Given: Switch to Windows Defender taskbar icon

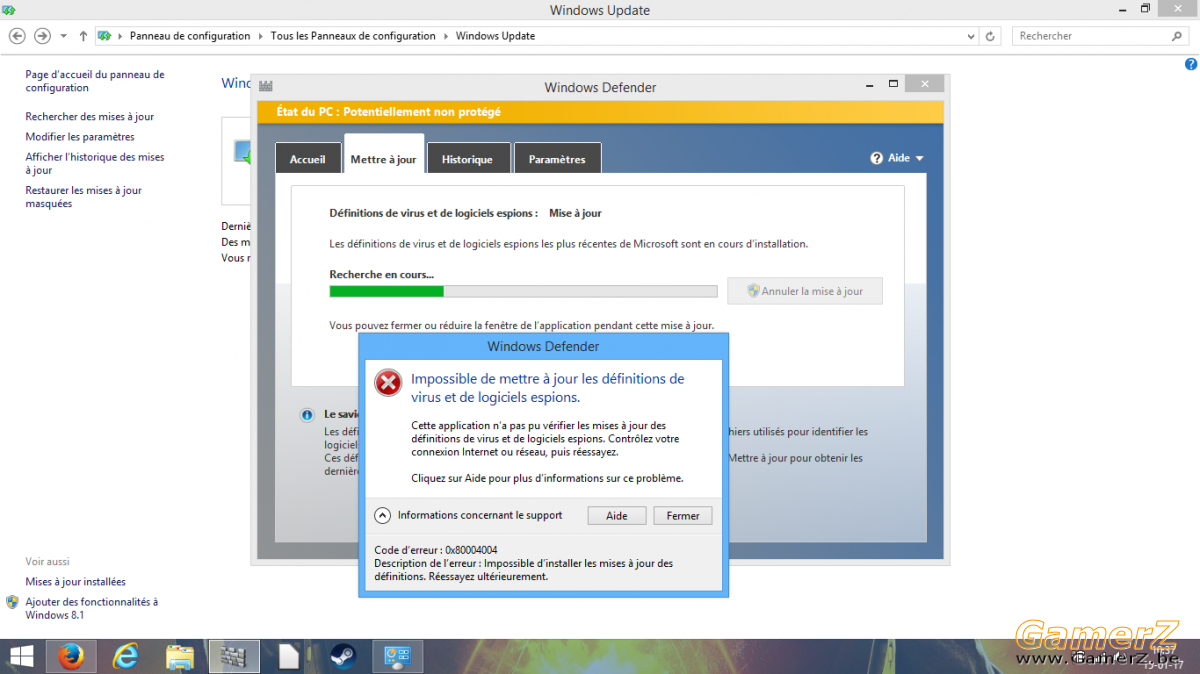Looking at the screenshot, I should pos(234,657).
